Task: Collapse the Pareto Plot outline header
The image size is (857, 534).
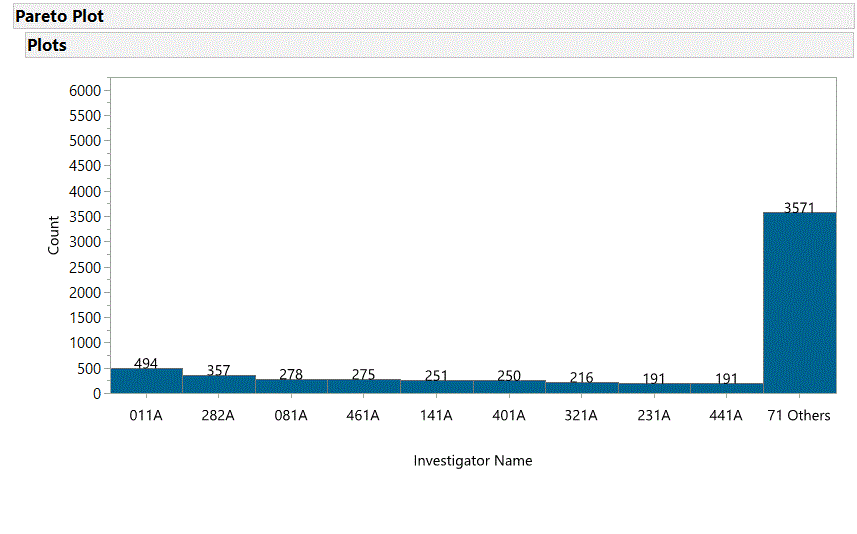Action: tap(433, 16)
